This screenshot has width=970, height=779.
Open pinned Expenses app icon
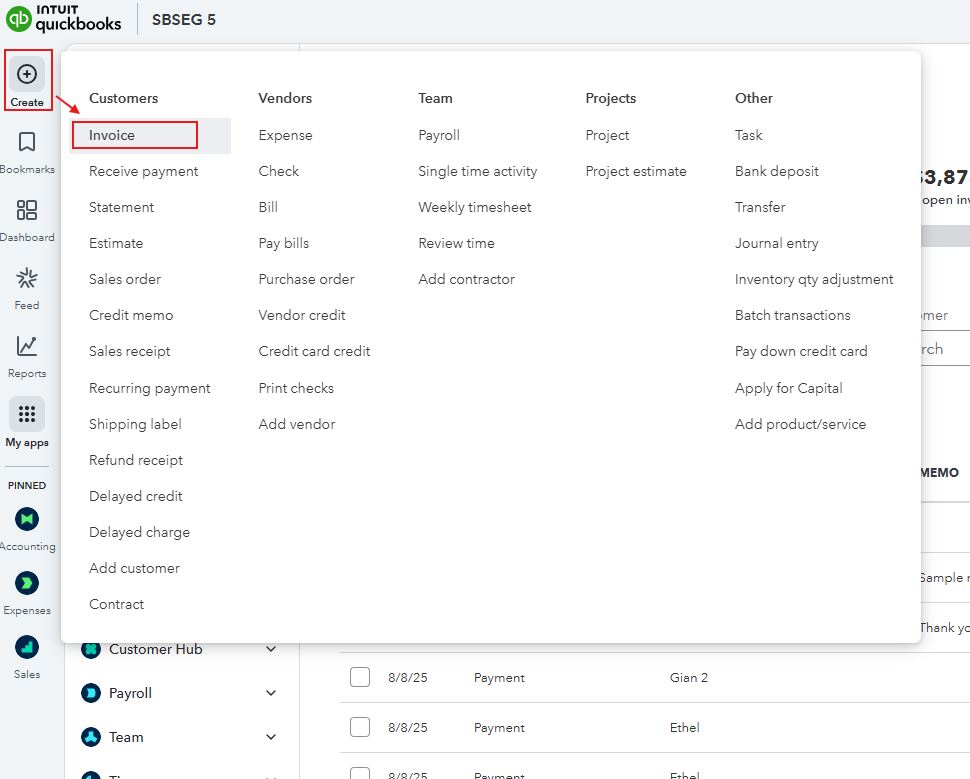point(27,583)
